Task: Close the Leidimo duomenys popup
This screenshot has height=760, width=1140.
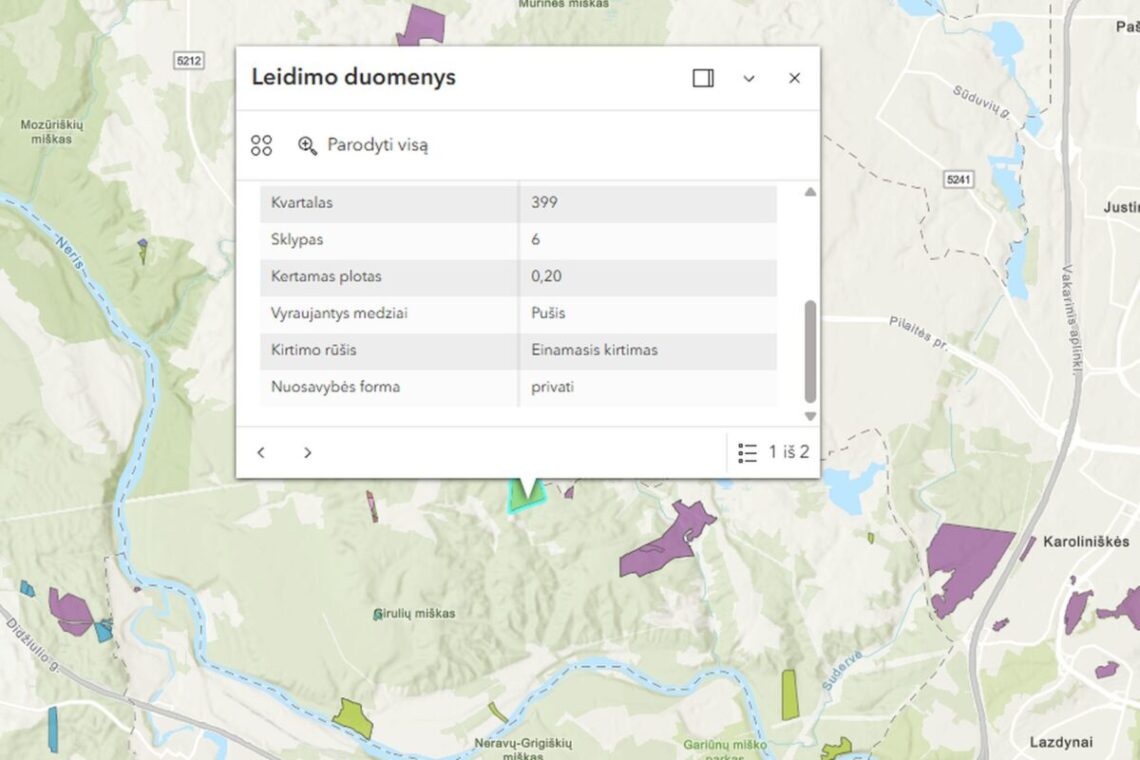Action: coord(794,77)
